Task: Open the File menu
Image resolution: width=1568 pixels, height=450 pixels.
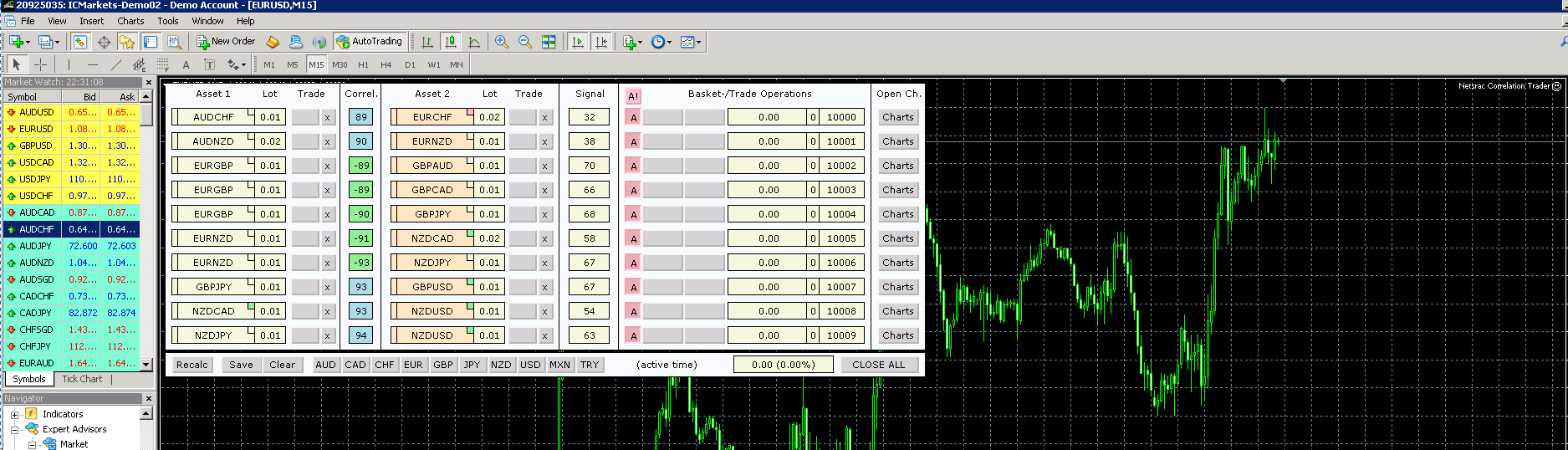Action: pos(28,21)
